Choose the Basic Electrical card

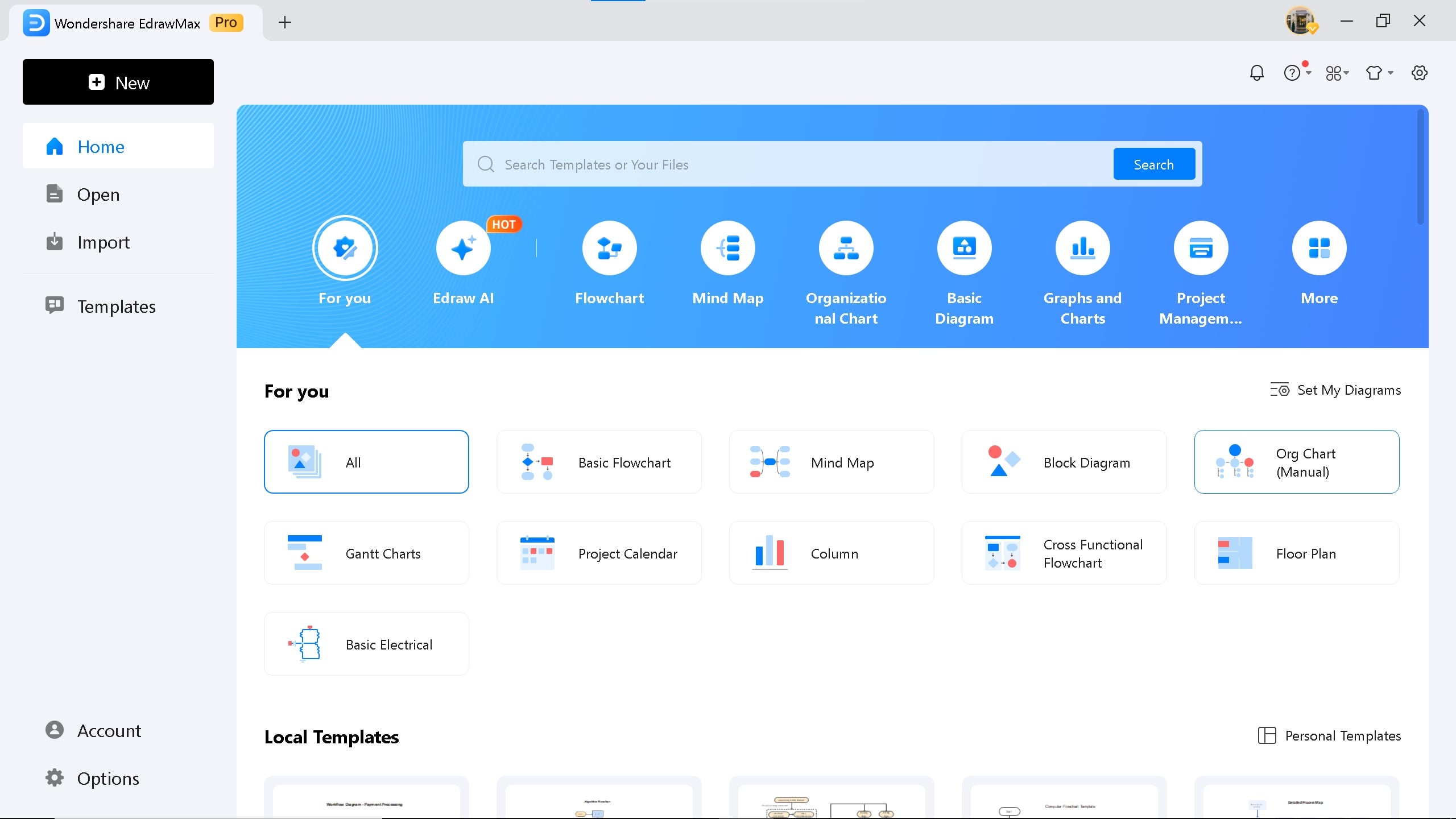[366, 644]
